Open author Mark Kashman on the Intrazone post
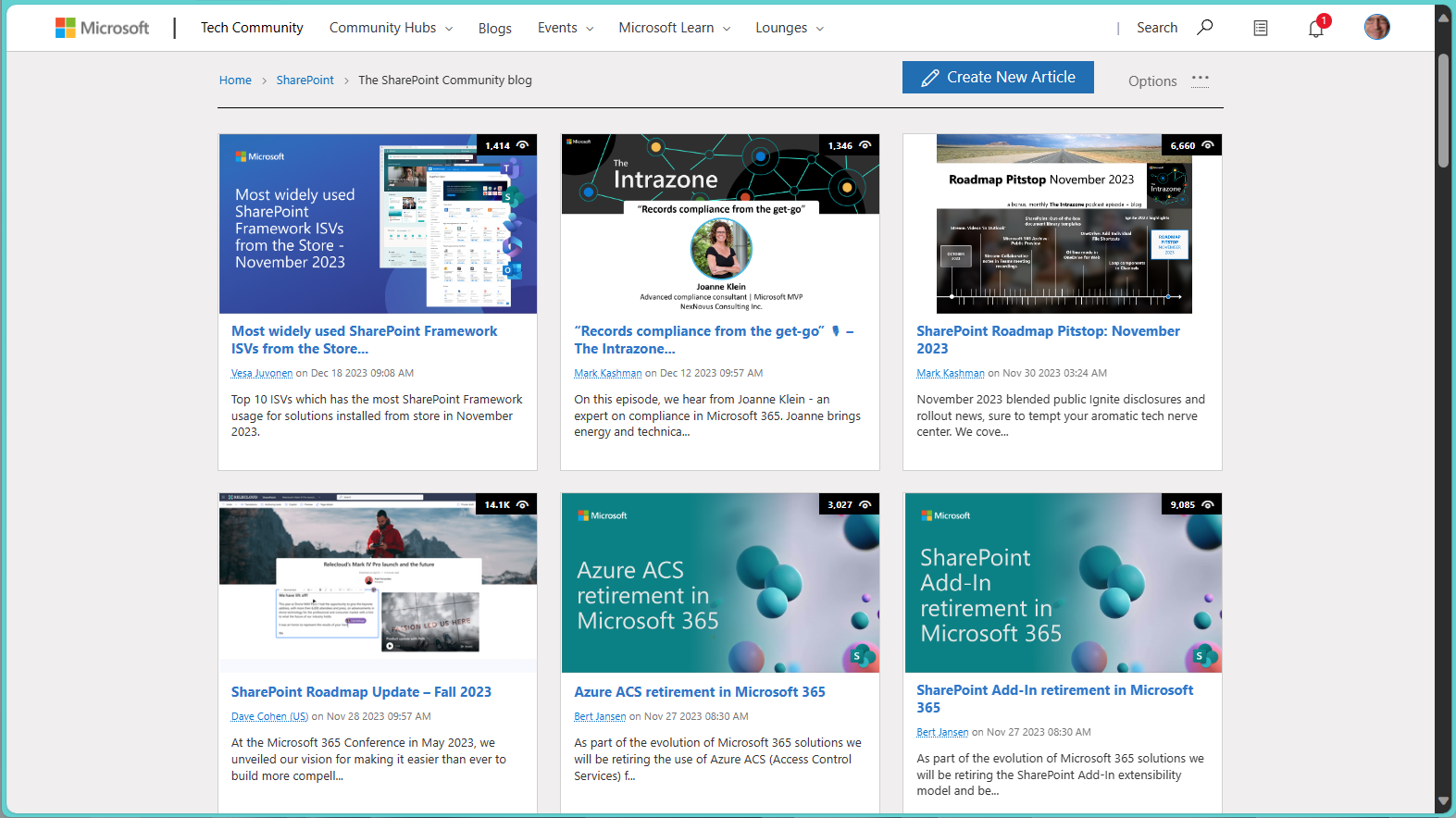This screenshot has height=818, width=1456. [607, 373]
